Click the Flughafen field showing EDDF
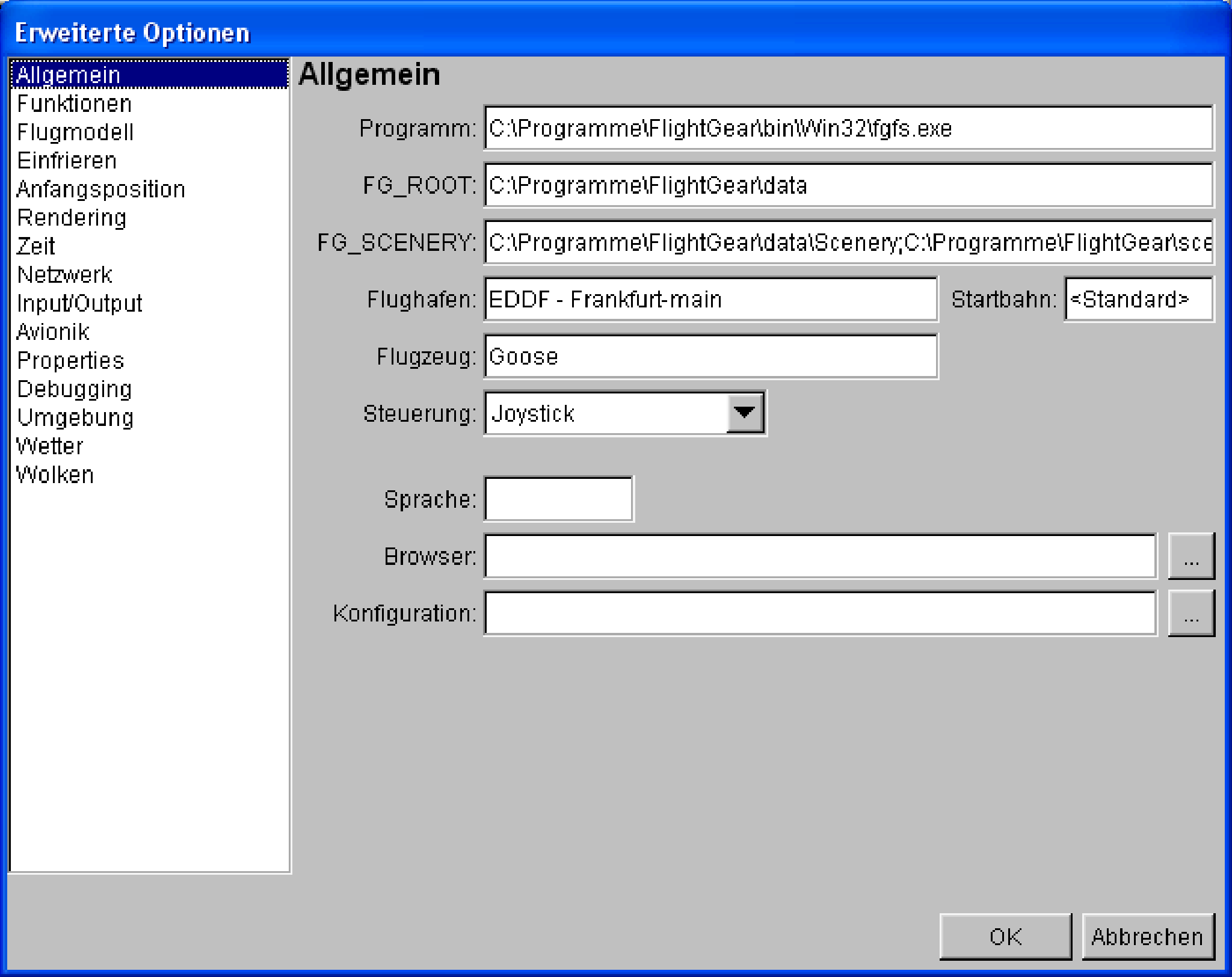This screenshot has width=1232, height=977. tap(710, 300)
